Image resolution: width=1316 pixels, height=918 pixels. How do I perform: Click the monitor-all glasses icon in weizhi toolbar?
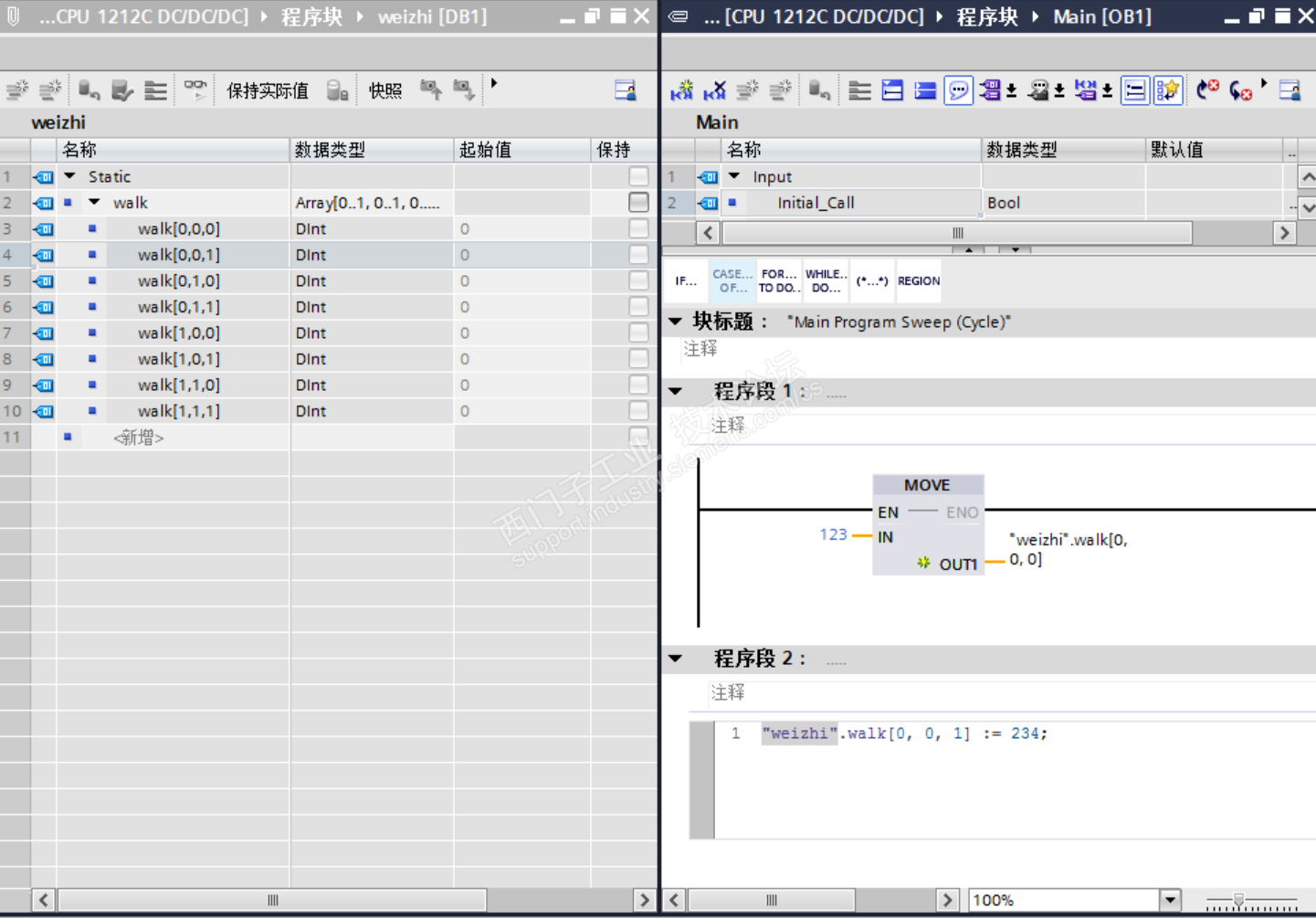click(195, 90)
